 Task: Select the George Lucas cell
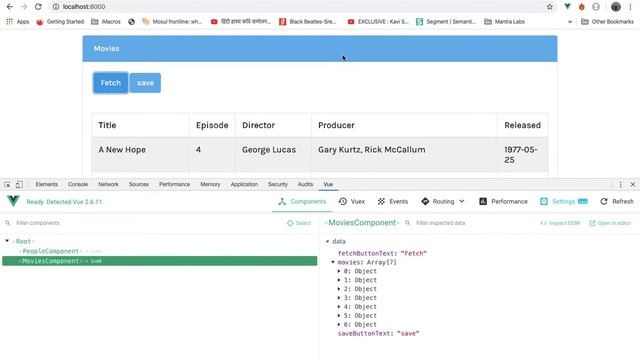[x=273, y=154]
